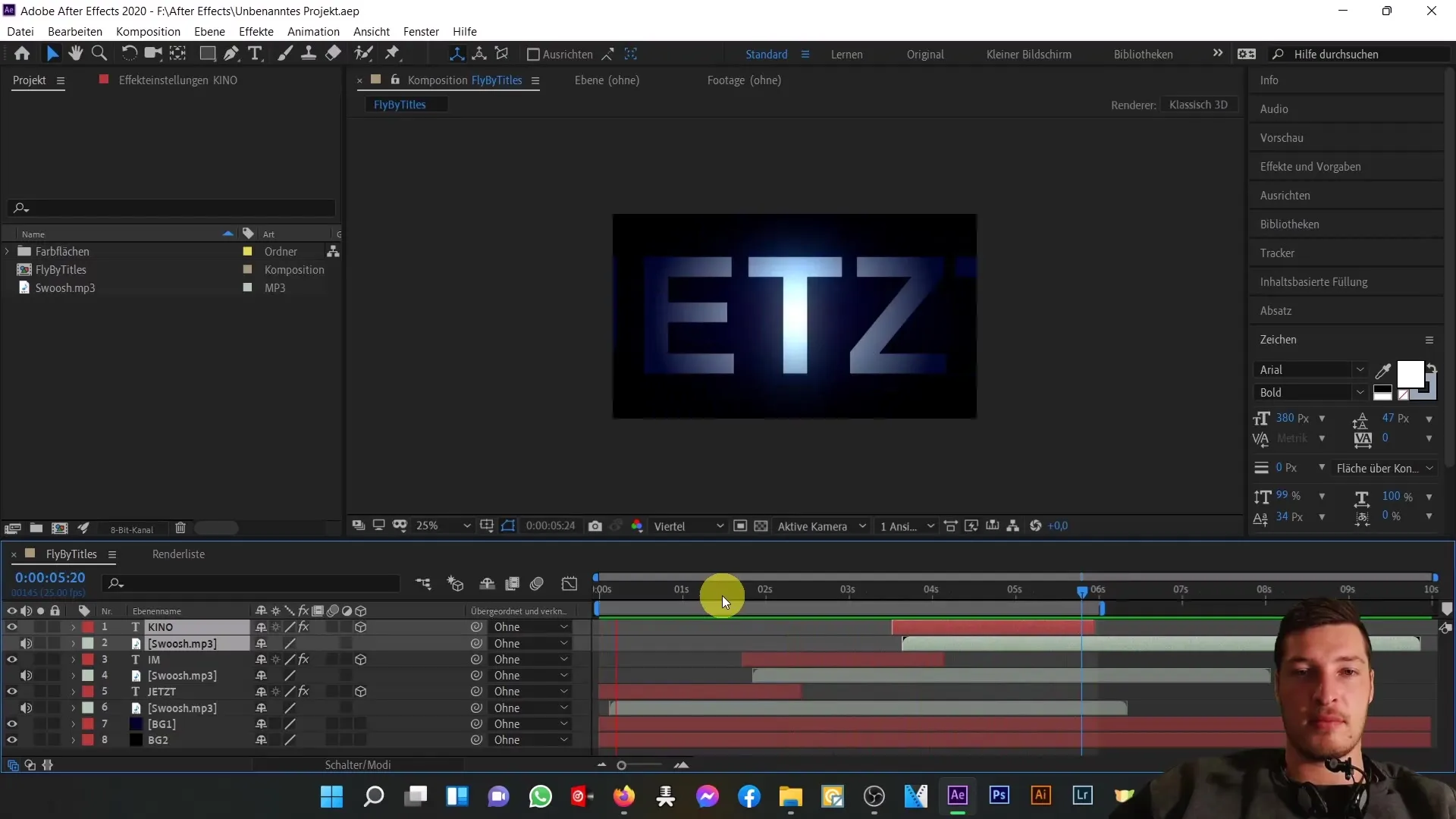Open parent dropdown for KINO layer
The image size is (1456, 819).
[530, 627]
